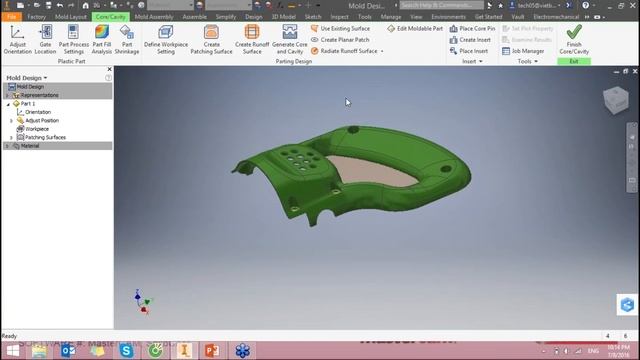Open the Job Manager
This screenshot has width=640, height=360.
(523, 51)
